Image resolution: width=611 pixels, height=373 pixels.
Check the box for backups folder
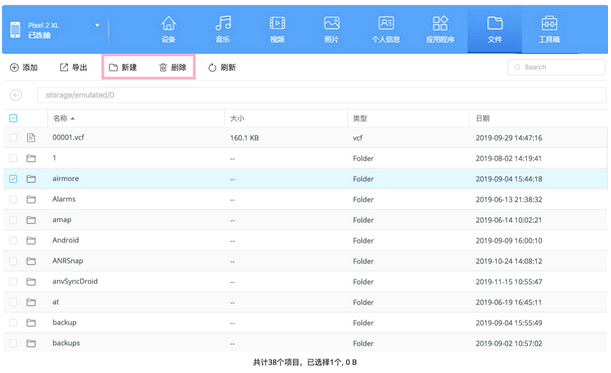pos(13,343)
